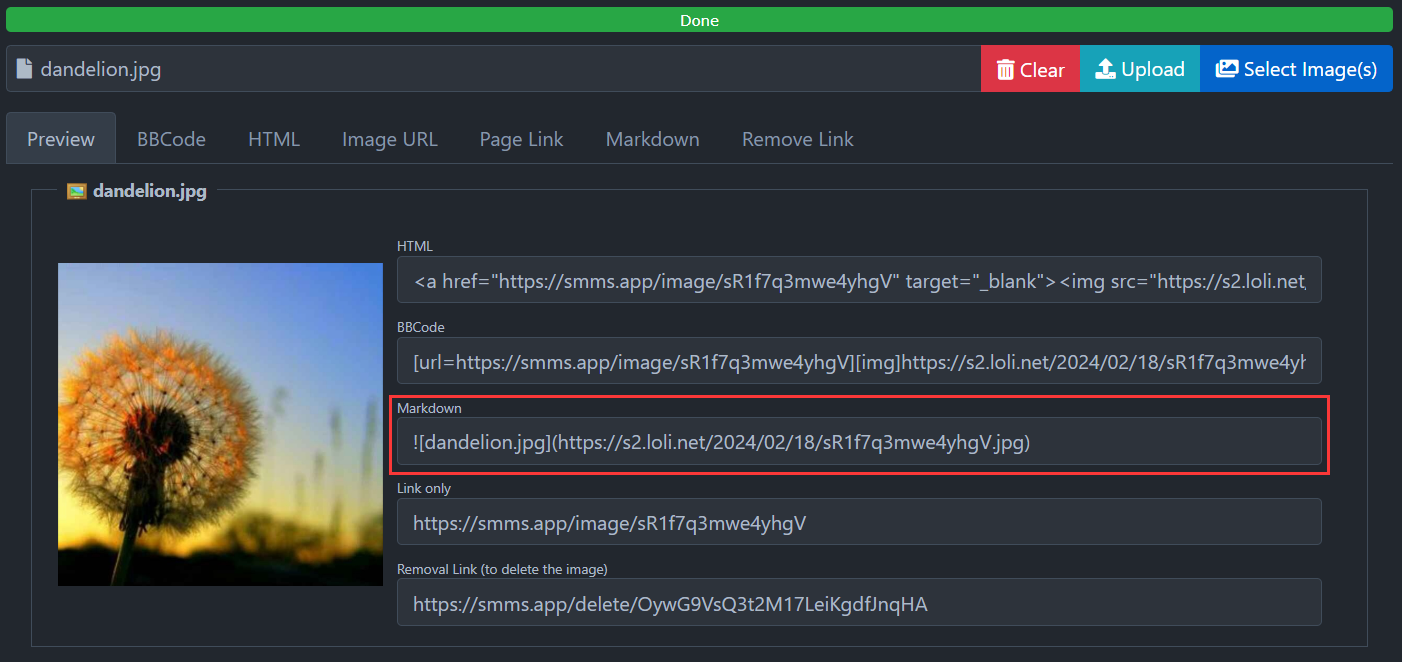Image resolution: width=1402 pixels, height=662 pixels.
Task: Click the Select Image(s) button
Action: tap(1295, 68)
